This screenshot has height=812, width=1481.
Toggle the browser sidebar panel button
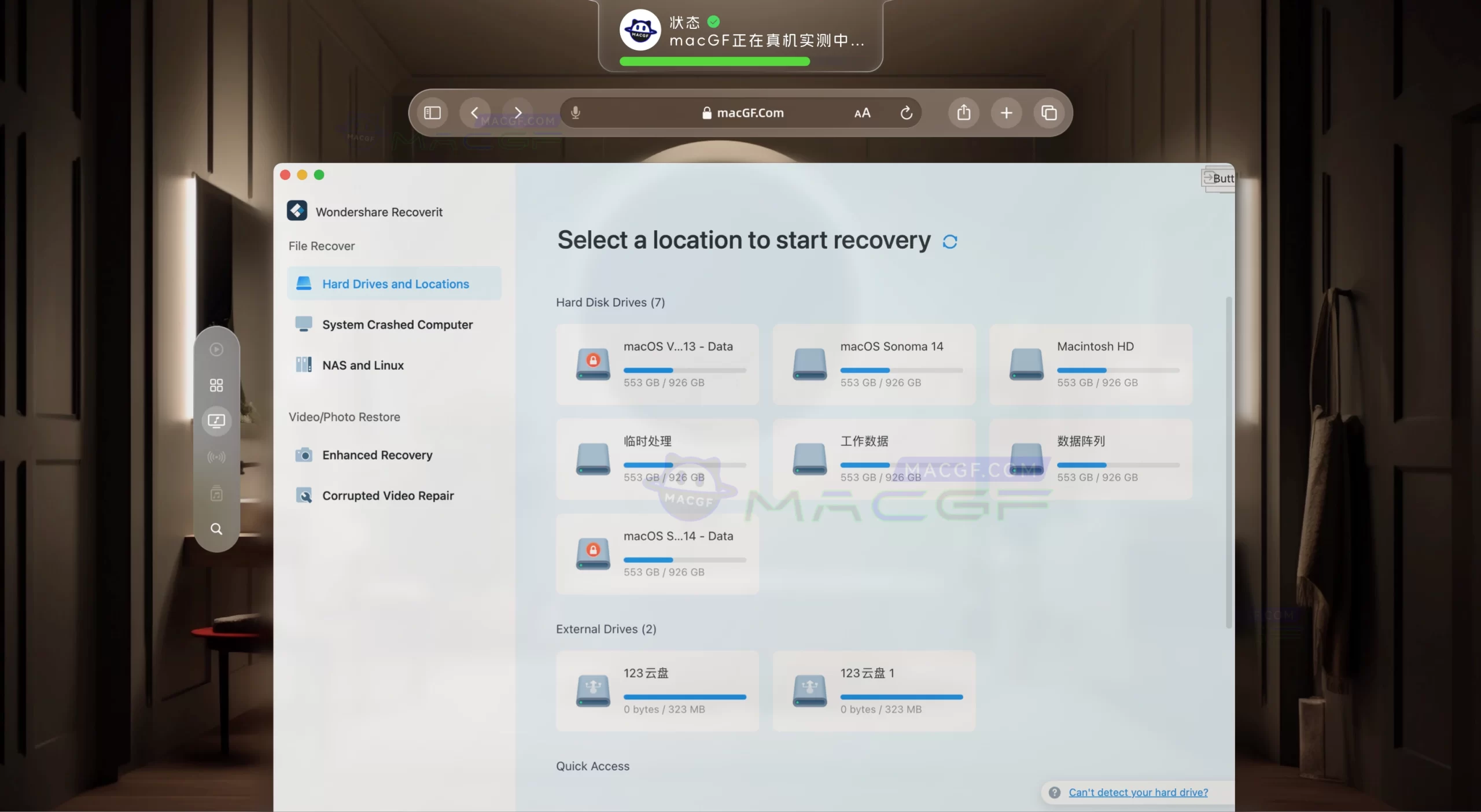432,113
